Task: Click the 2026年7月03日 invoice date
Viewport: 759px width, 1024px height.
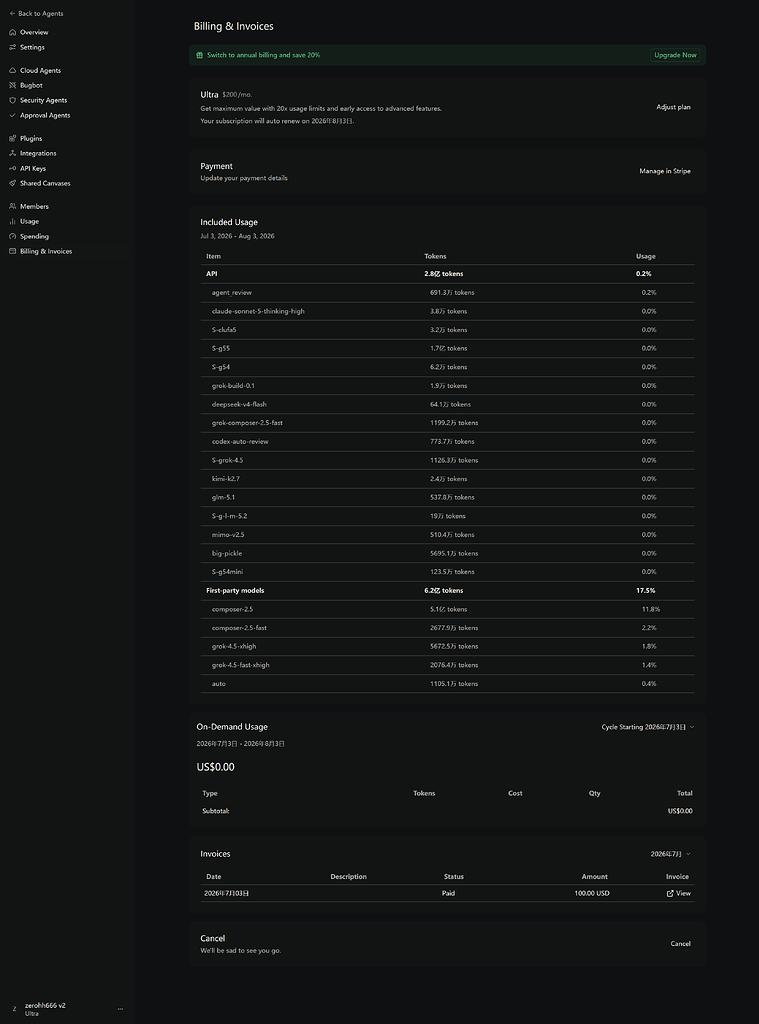Action: (227, 893)
